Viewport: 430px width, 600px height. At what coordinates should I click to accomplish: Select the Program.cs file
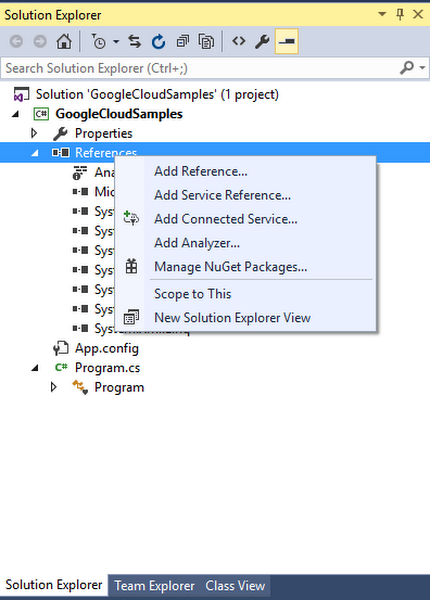pos(108,368)
